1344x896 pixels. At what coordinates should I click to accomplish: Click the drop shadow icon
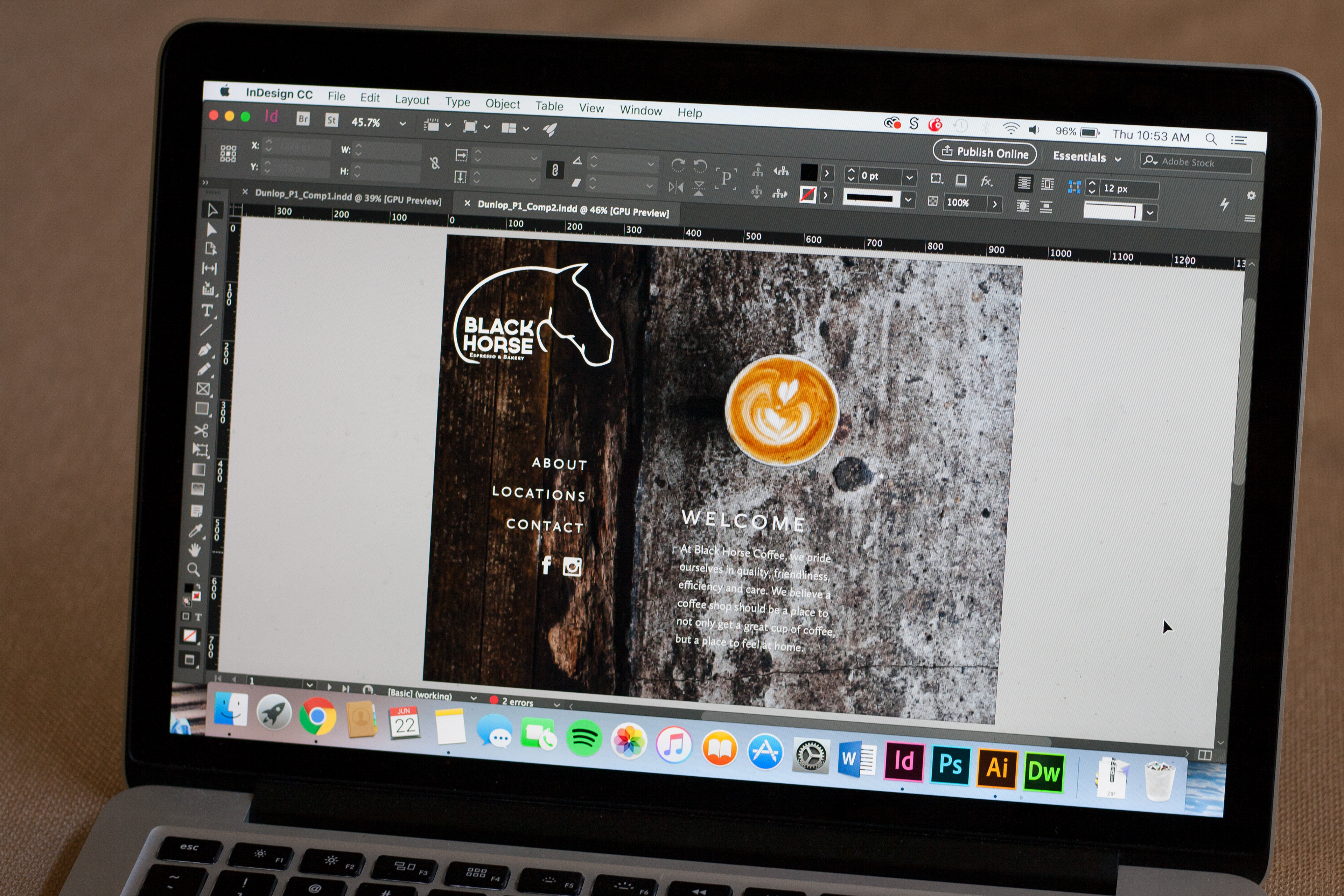pyautogui.click(x=961, y=181)
